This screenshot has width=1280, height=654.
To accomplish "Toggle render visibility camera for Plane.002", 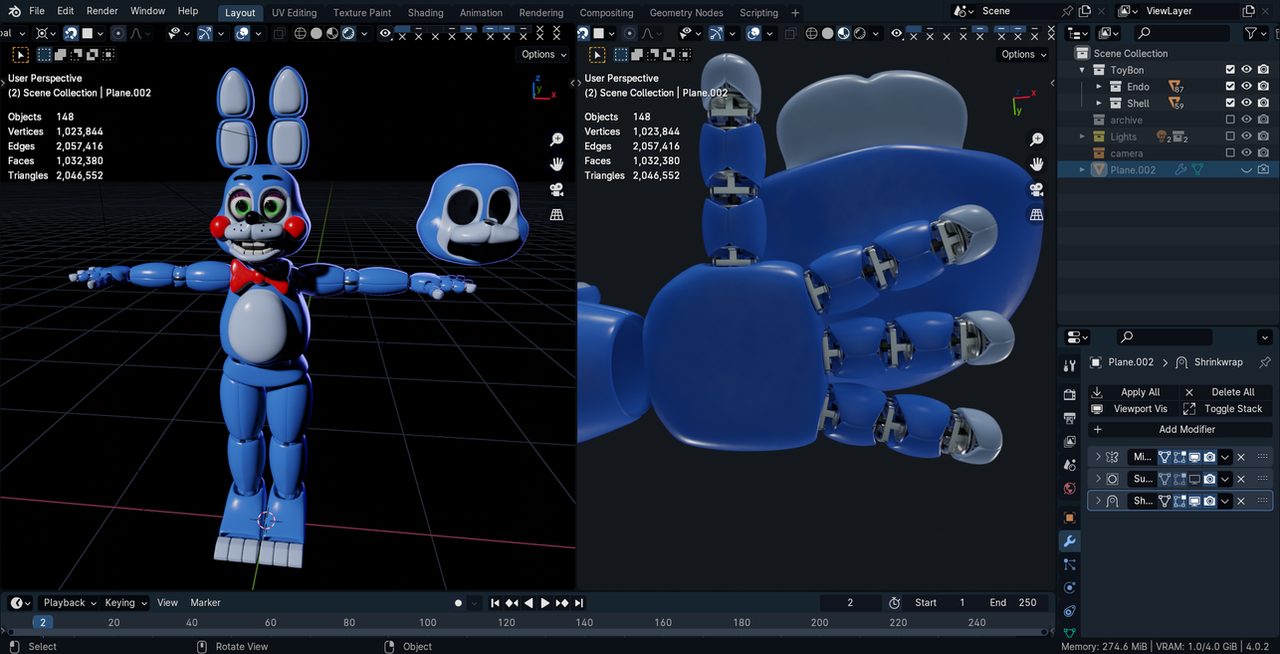I will tap(1264, 170).
